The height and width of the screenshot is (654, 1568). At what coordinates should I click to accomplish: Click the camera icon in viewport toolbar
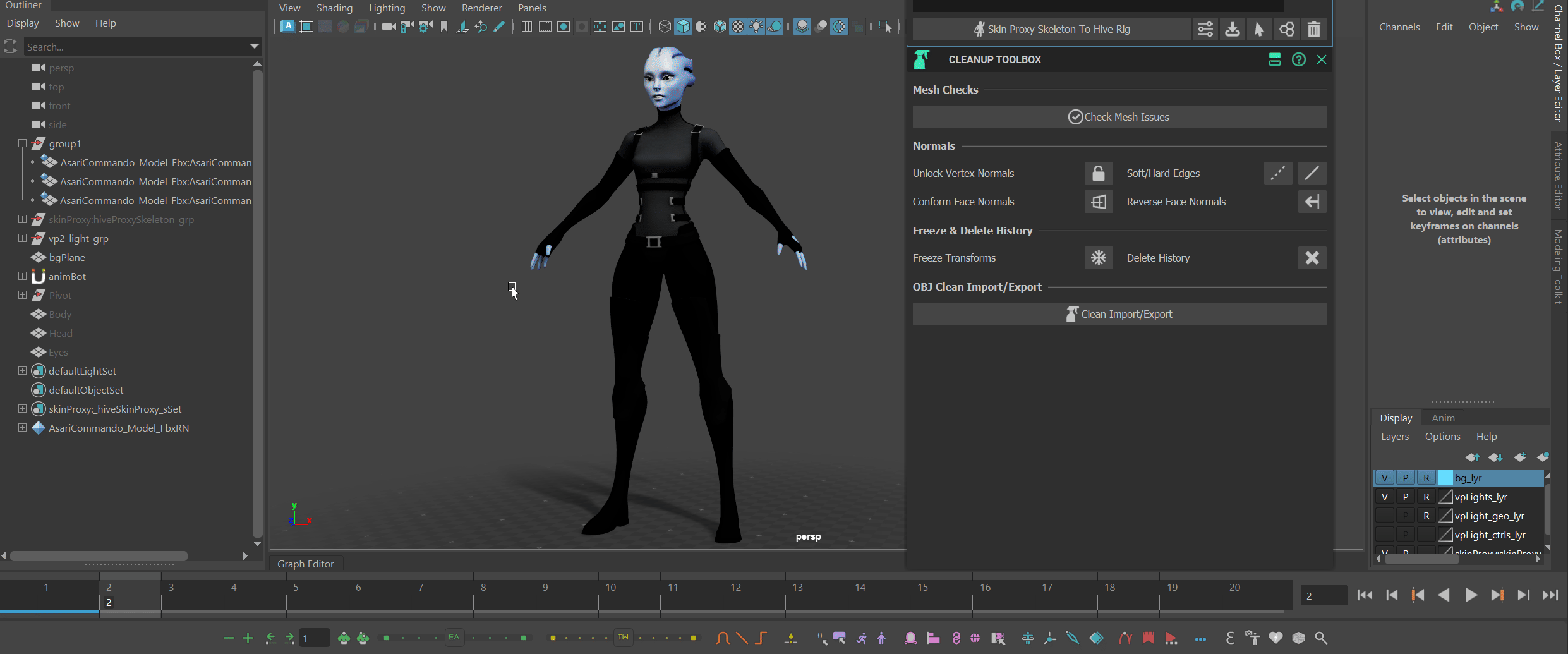[389, 27]
